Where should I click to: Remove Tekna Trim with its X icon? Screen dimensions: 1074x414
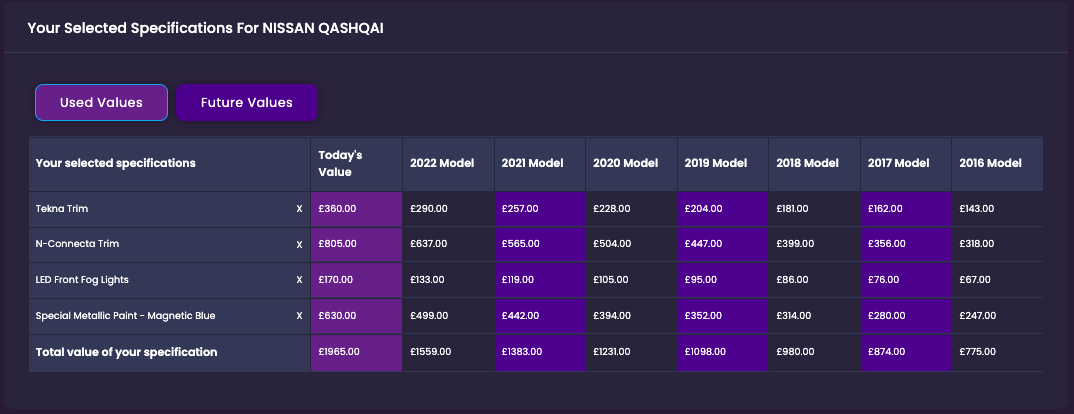click(299, 209)
